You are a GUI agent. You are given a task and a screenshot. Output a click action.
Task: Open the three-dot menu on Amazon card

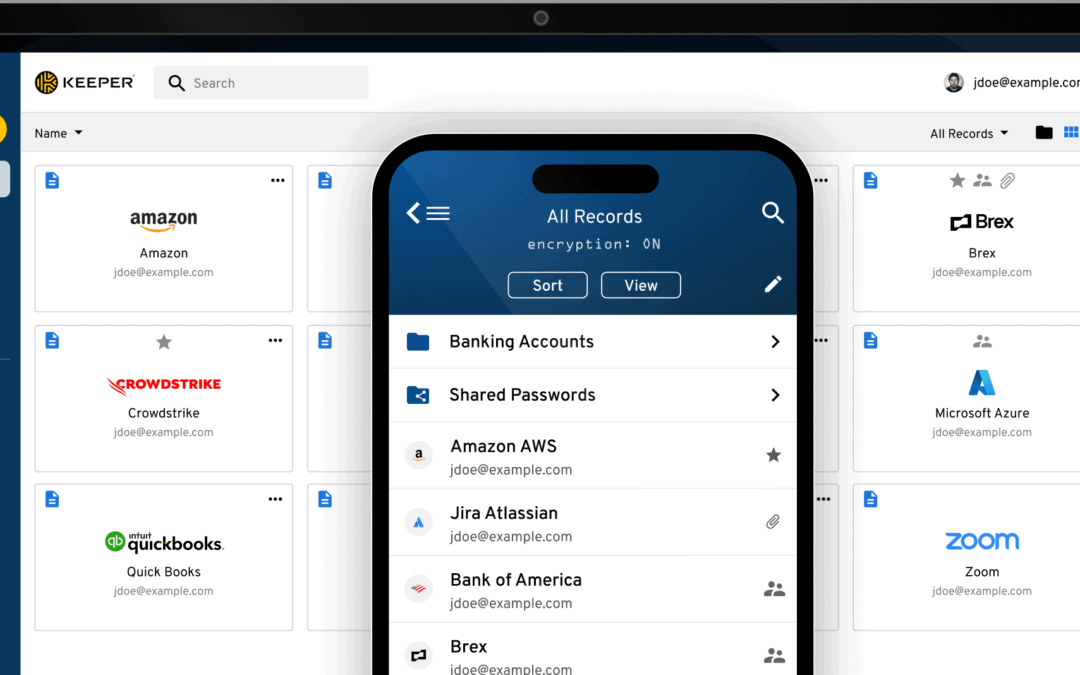(x=278, y=180)
